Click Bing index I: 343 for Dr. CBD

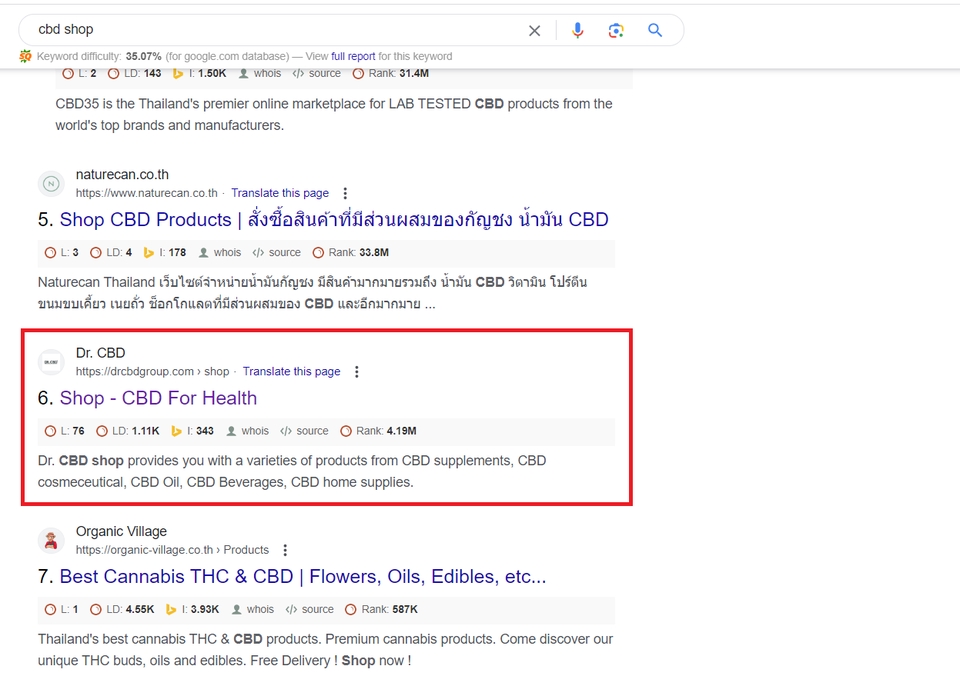[x=192, y=431]
